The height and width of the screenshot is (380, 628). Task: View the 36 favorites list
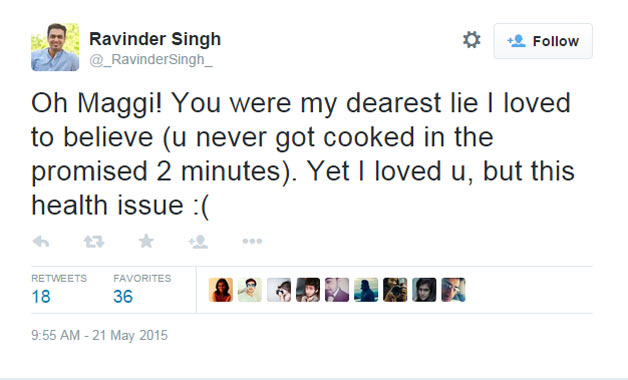[x=142, y=290]
